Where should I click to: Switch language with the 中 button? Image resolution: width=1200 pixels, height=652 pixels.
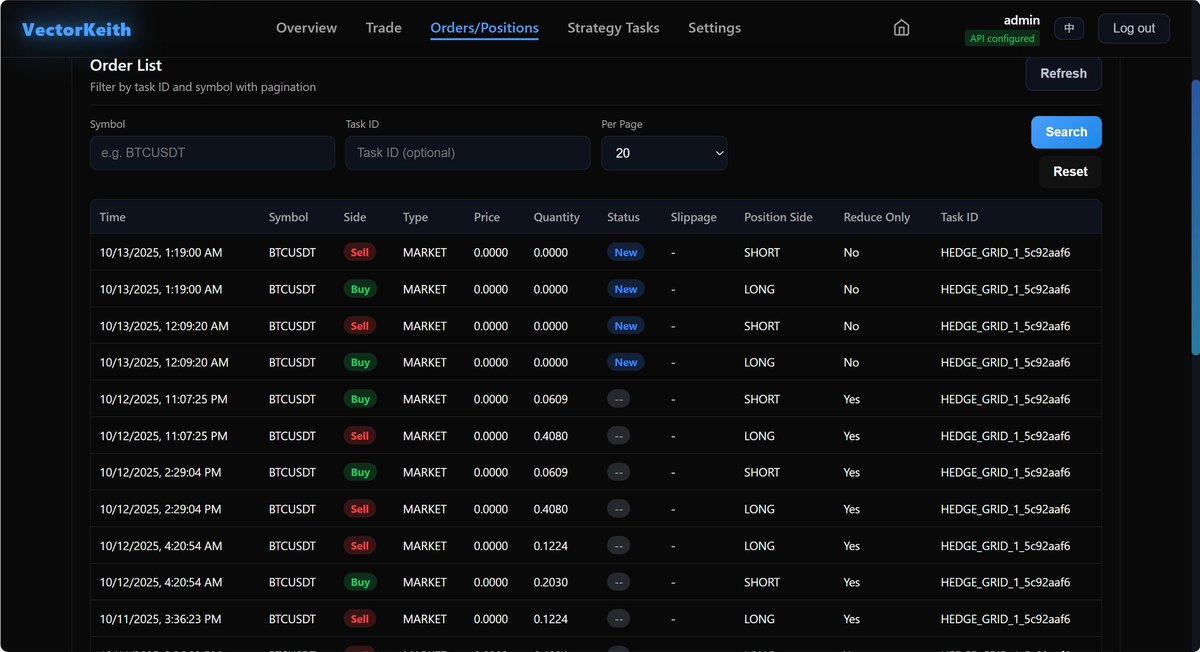point(1069,28)
